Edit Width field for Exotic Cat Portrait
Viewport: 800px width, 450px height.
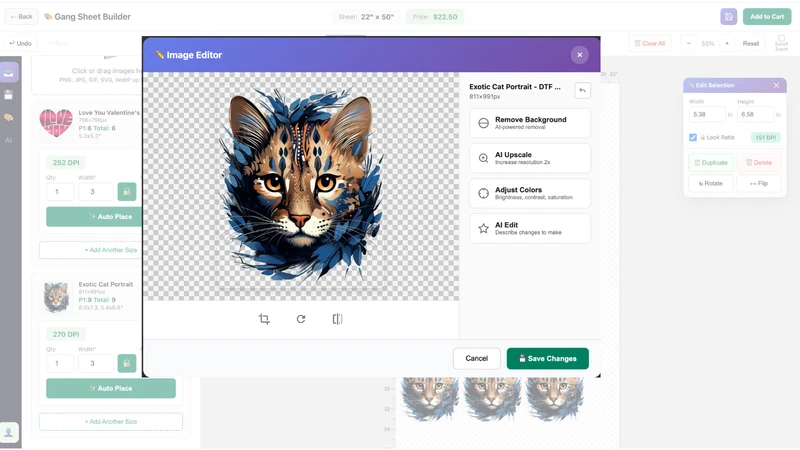pyautogui.click(x=95, y=363)
